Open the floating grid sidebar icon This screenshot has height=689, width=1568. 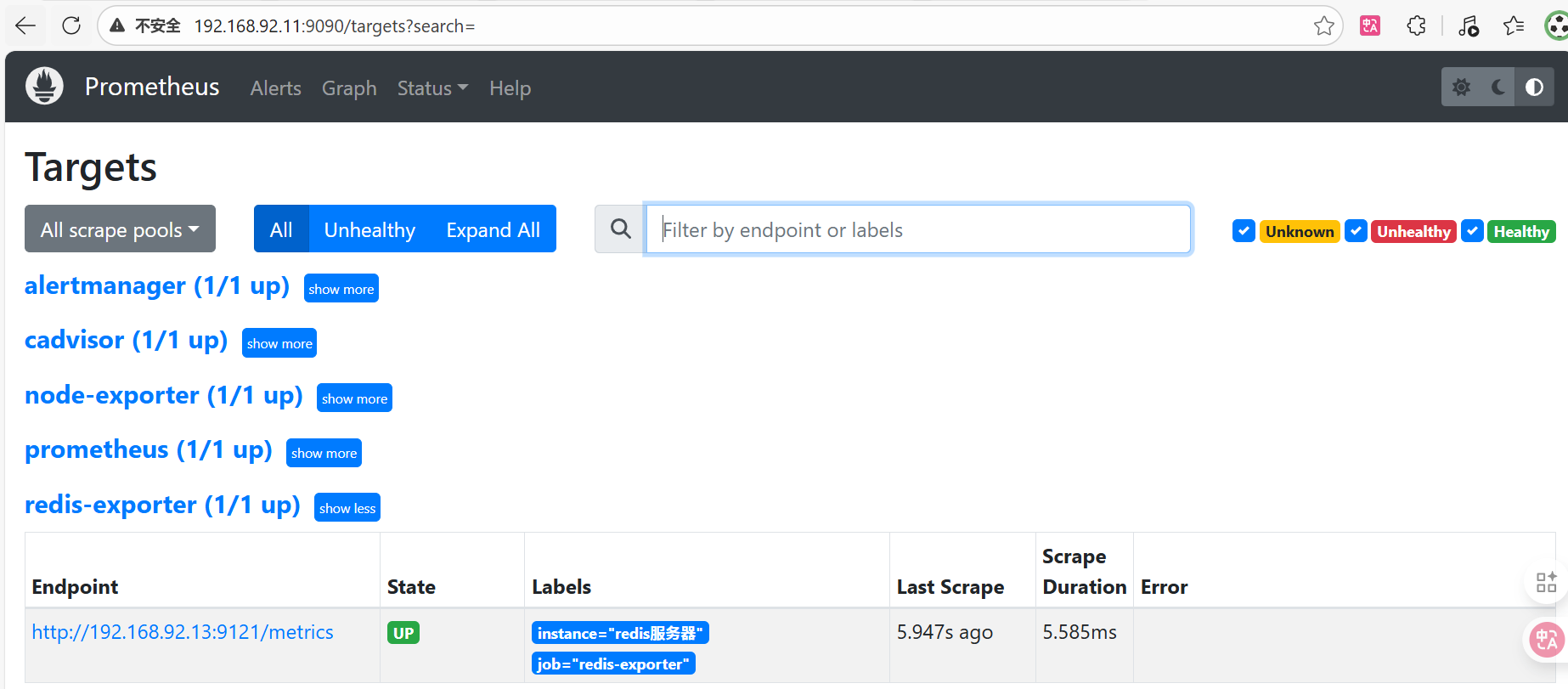[x=1546, y=582]
